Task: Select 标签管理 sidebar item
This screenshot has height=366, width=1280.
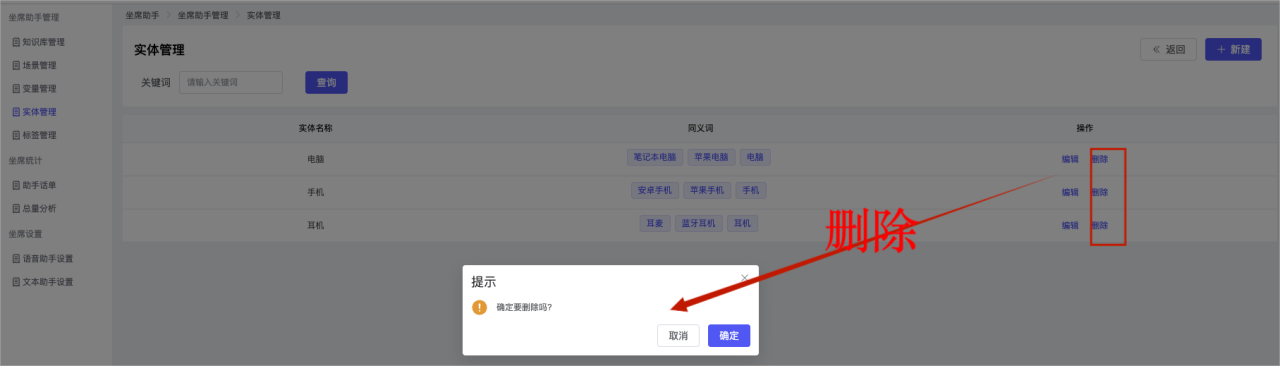Action: (34, 135)
